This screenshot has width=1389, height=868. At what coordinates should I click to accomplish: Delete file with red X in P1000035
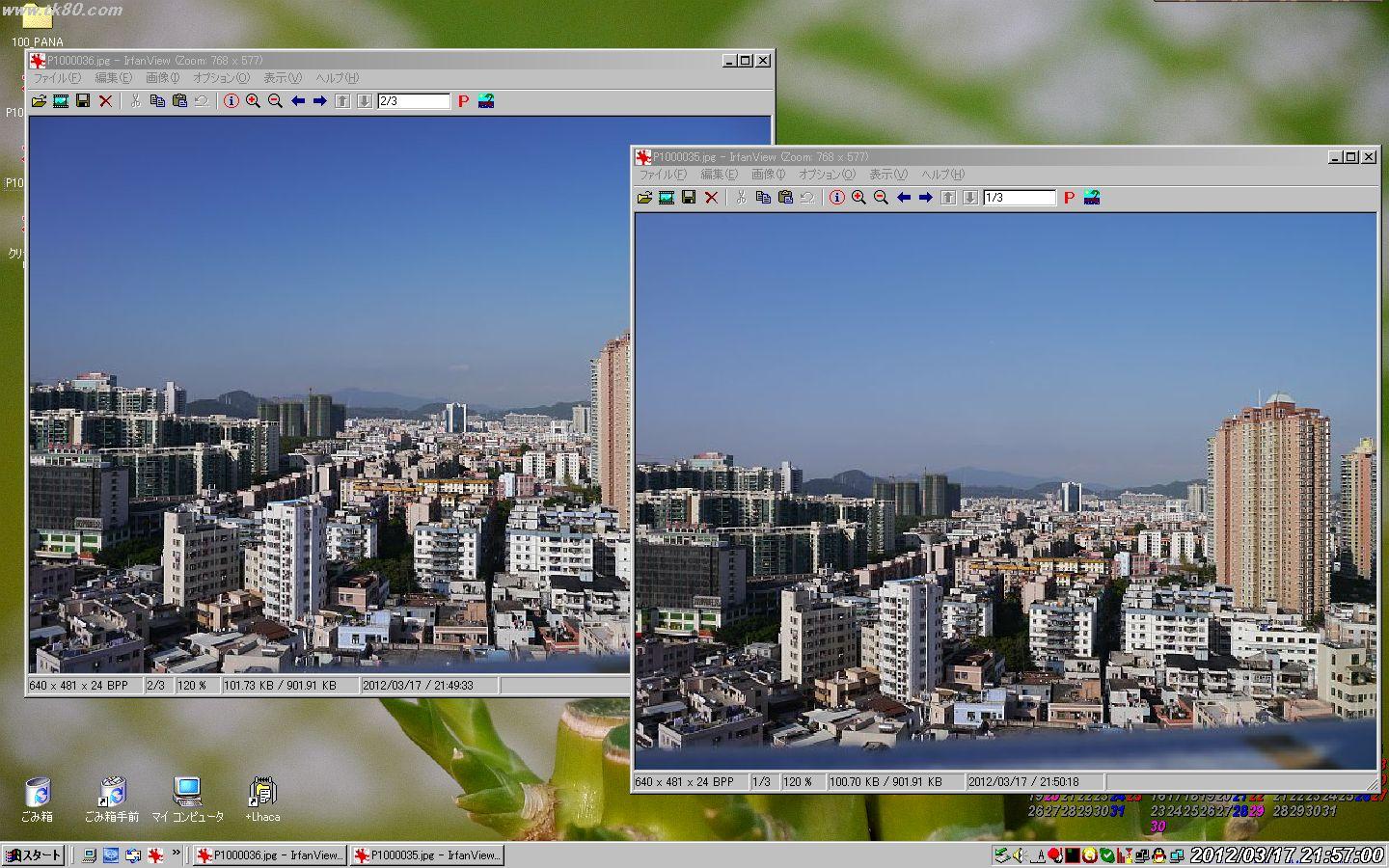(711, 198)
